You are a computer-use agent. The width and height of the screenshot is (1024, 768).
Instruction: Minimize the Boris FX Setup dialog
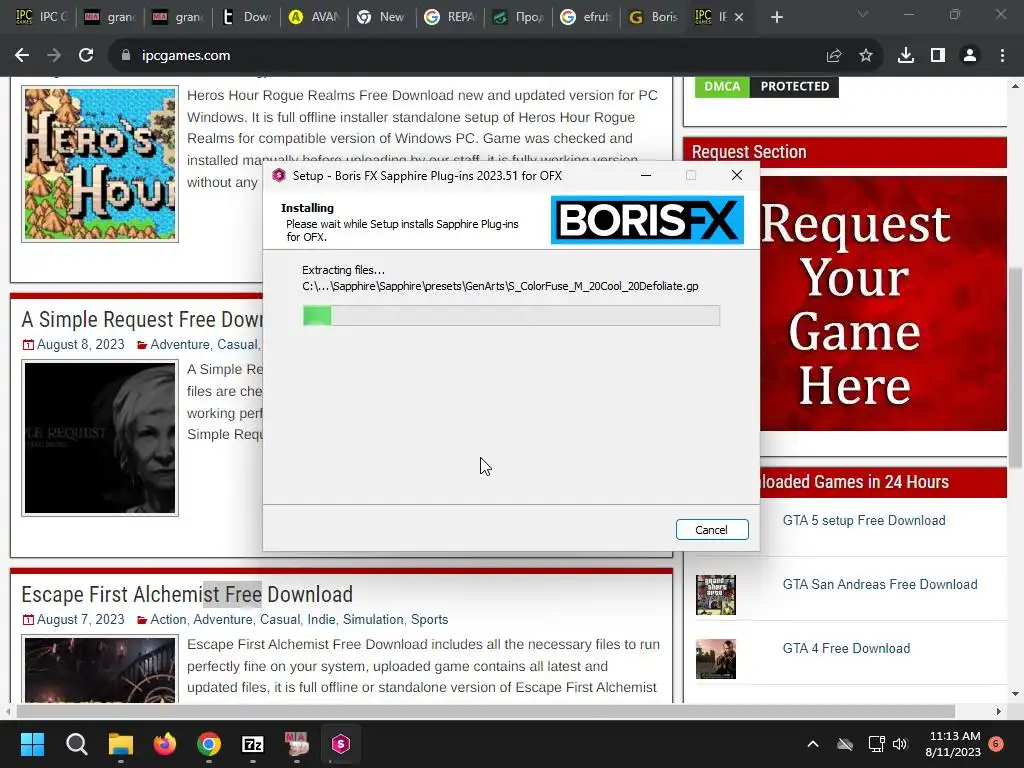646,176
